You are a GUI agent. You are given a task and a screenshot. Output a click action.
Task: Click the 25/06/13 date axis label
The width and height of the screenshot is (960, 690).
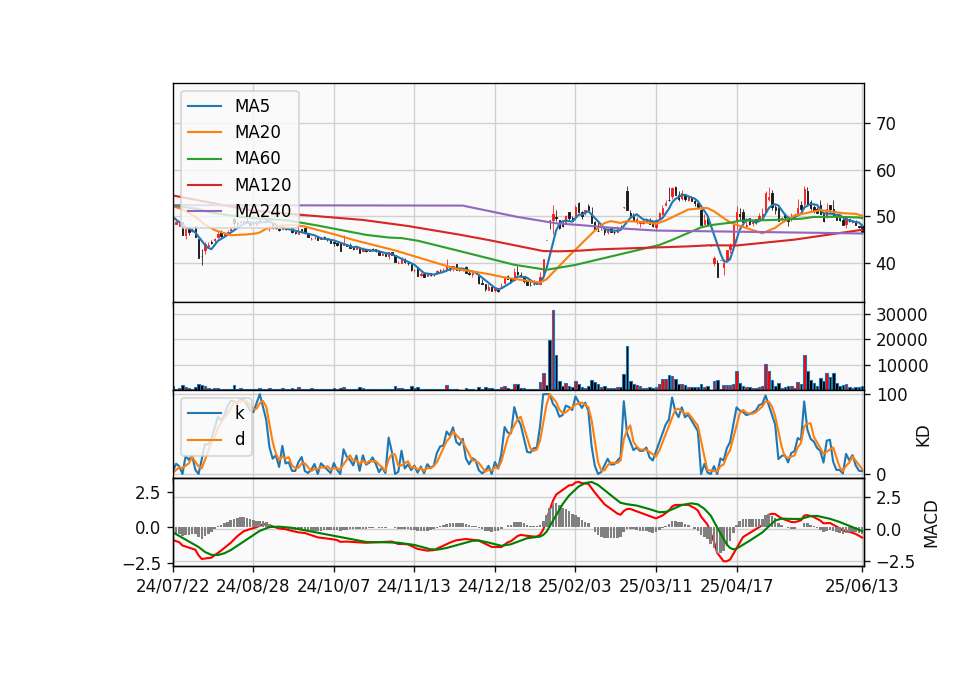pos(861,586)
